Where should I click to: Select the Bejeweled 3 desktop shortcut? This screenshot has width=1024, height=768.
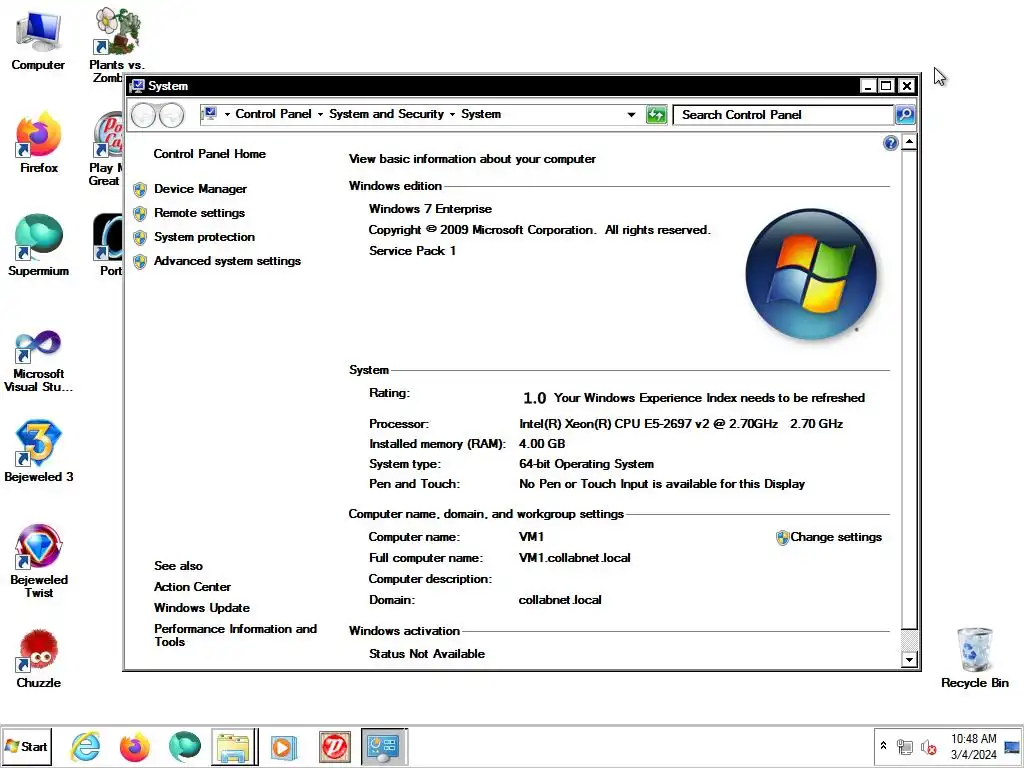pos(39,451)
